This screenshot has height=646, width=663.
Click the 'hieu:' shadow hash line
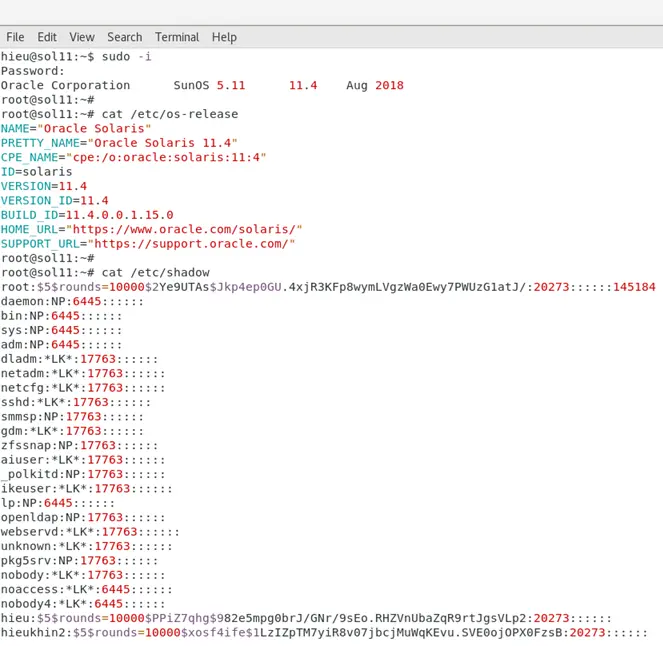(307, 618)
